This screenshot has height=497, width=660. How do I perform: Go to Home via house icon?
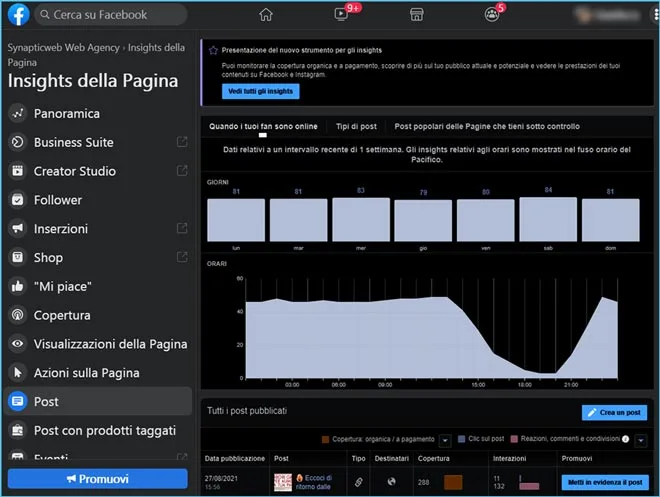pos(266,15)
